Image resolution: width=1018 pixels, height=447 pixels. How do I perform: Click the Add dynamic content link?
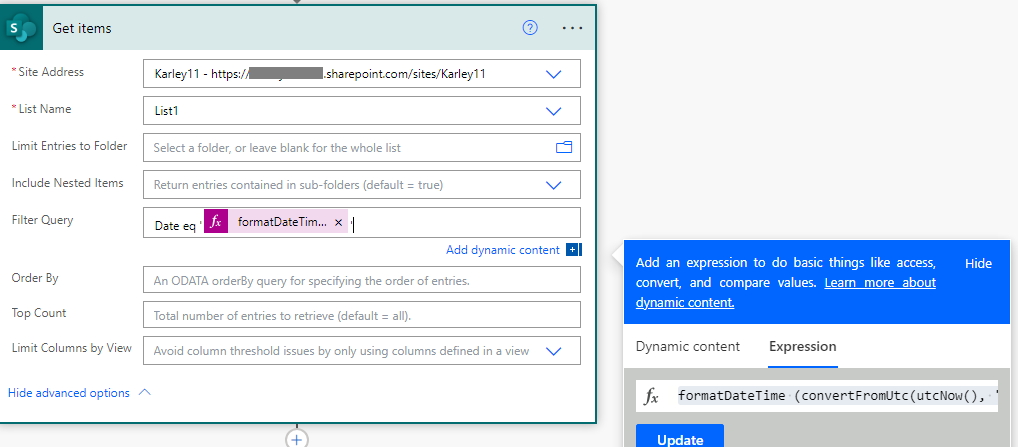tap(503, 250)
